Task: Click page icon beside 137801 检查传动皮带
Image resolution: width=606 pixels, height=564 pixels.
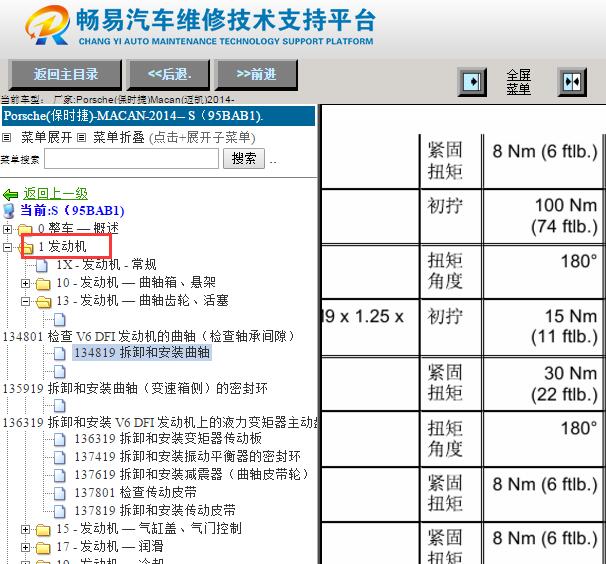Action: click(60, 493)
